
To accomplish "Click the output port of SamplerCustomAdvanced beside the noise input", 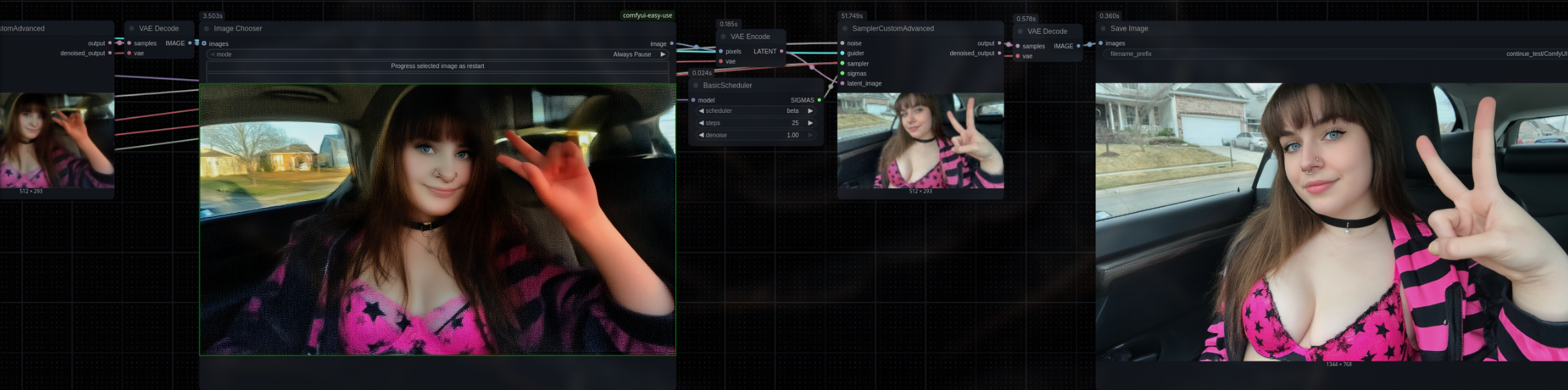I will pos(999,43).
